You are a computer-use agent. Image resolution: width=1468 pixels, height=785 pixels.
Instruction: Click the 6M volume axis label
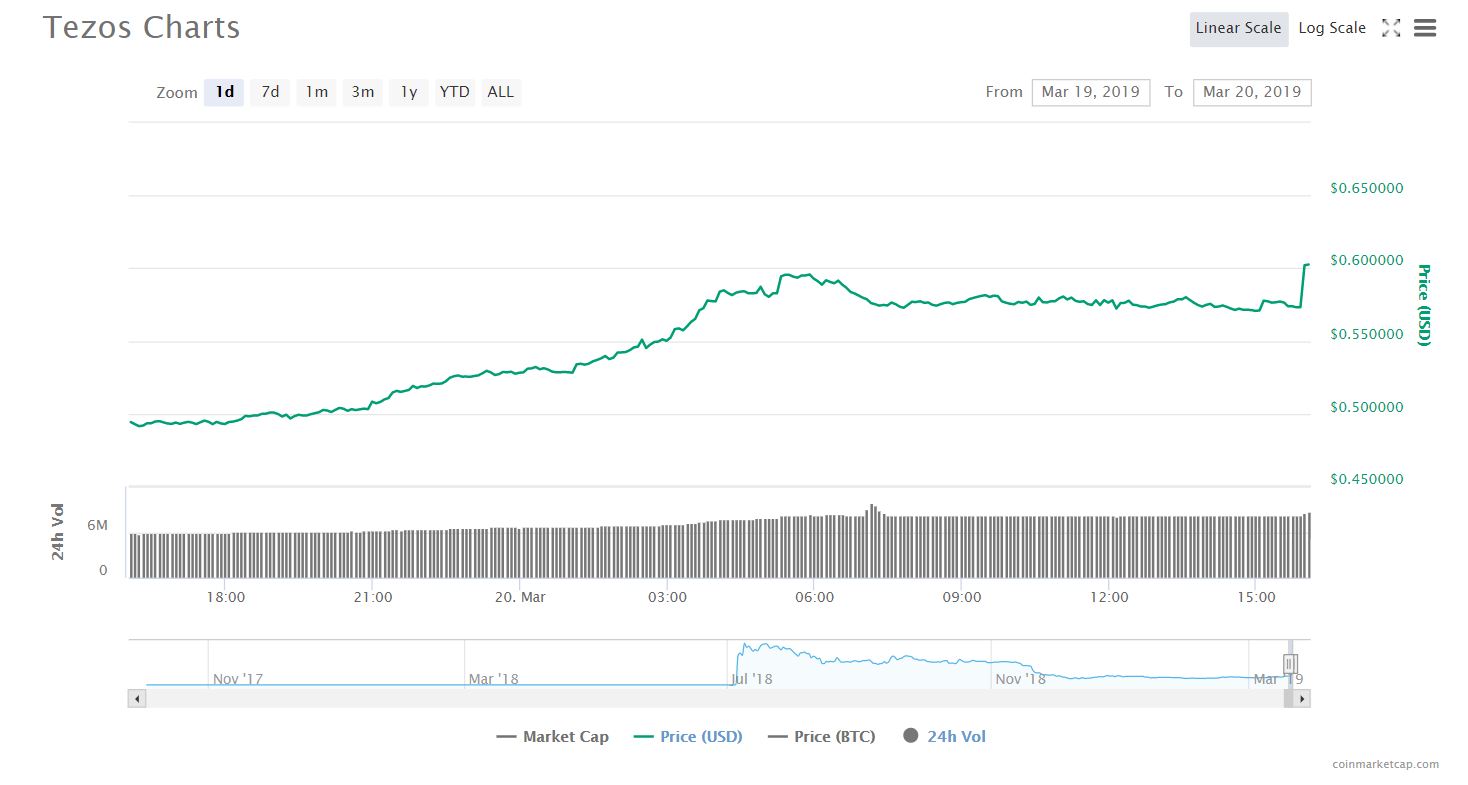97,526
